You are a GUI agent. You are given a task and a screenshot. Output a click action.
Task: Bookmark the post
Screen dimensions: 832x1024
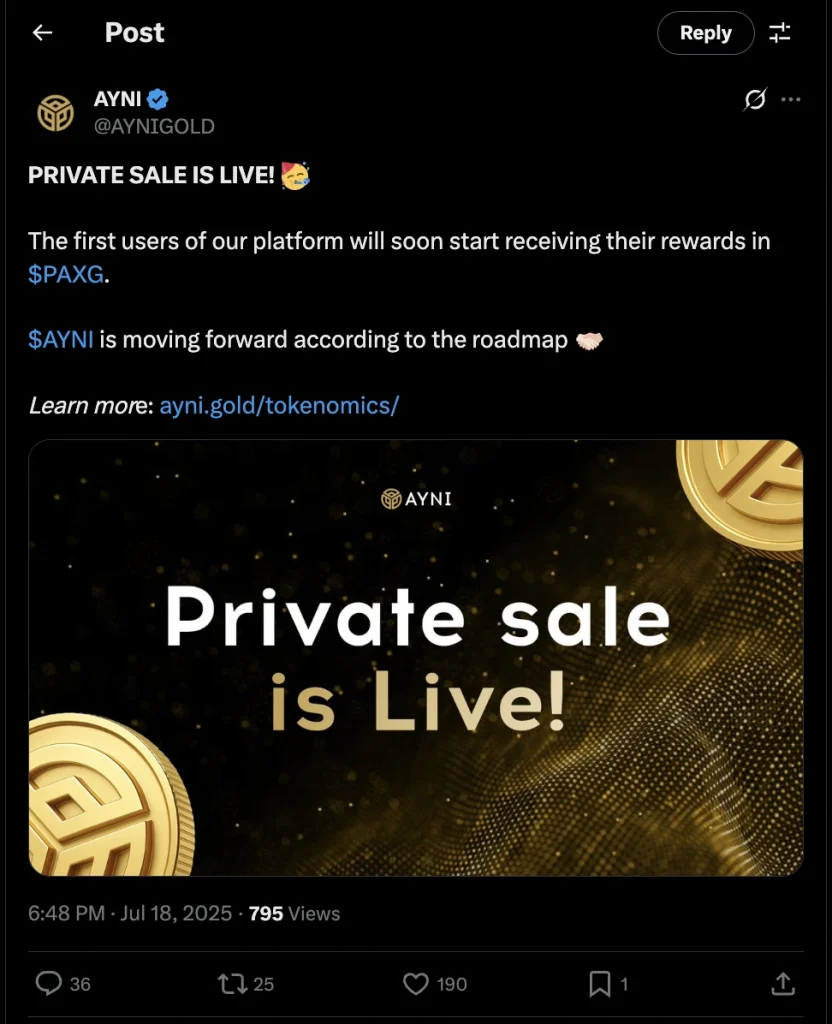click(600, 984)
